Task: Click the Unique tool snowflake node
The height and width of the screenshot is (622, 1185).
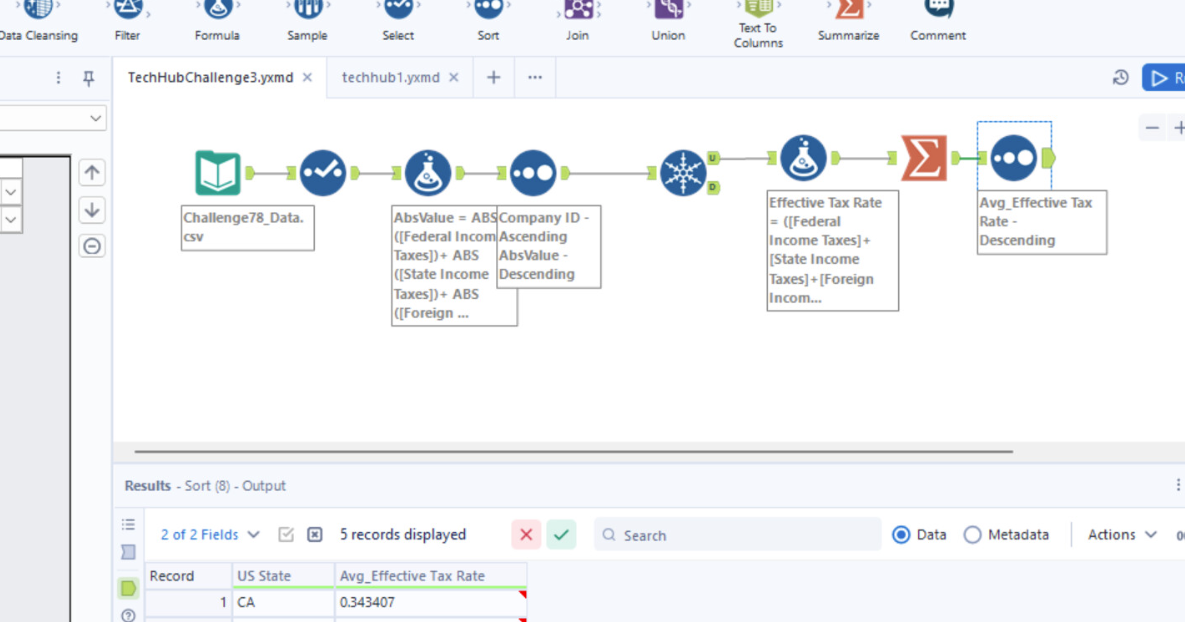Action: click(683, 173)
